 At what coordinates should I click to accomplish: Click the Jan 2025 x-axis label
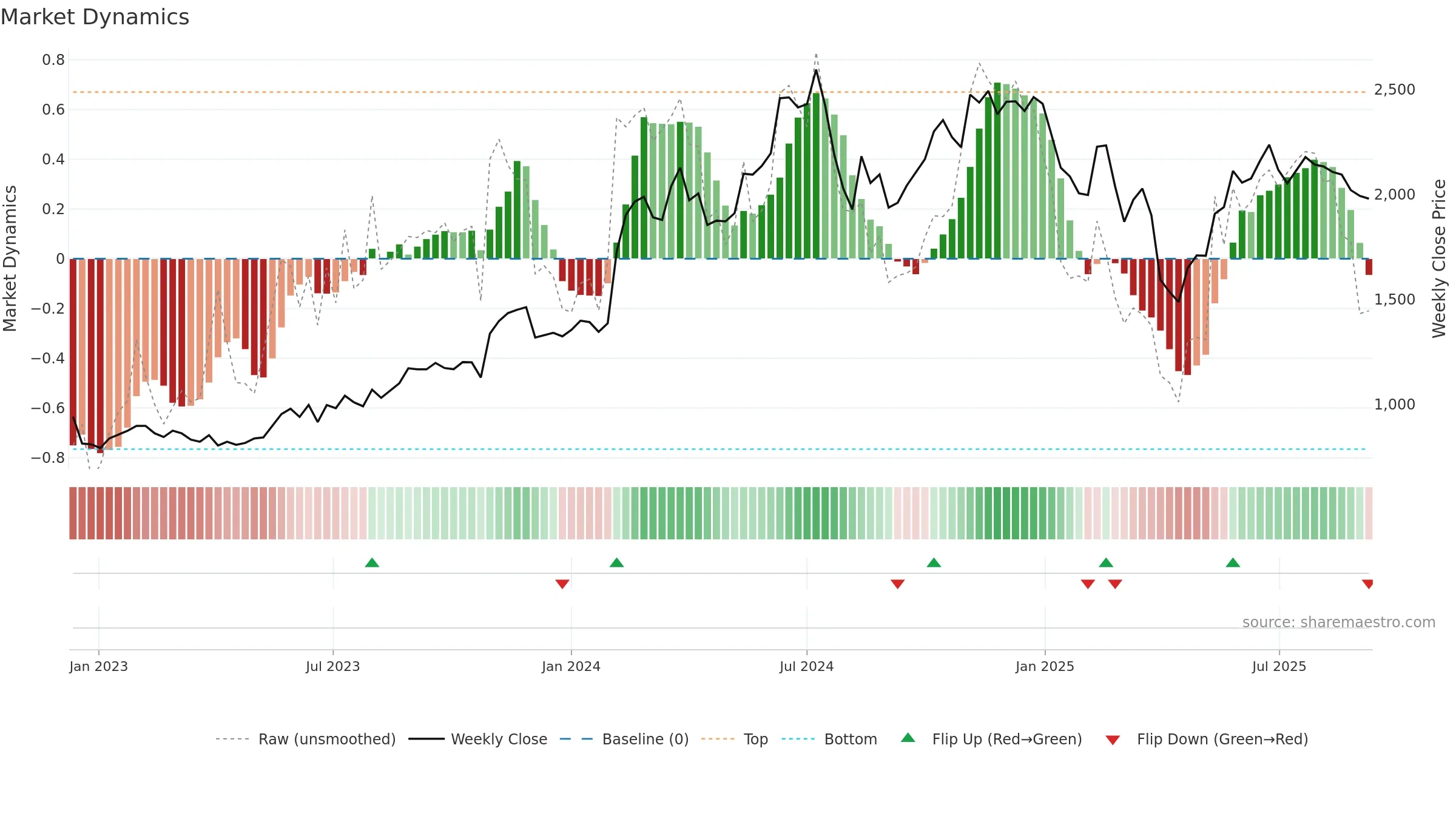(1045, 666)
